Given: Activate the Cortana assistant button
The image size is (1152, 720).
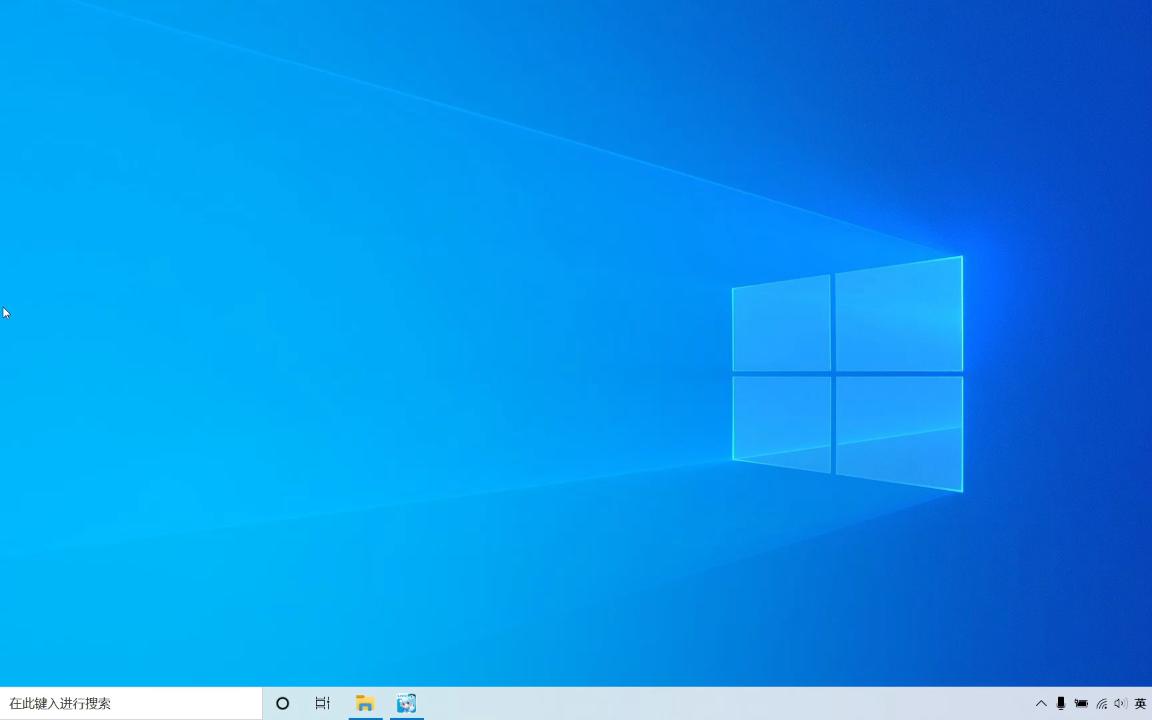Looking at the screenshot, I should 282,703.
